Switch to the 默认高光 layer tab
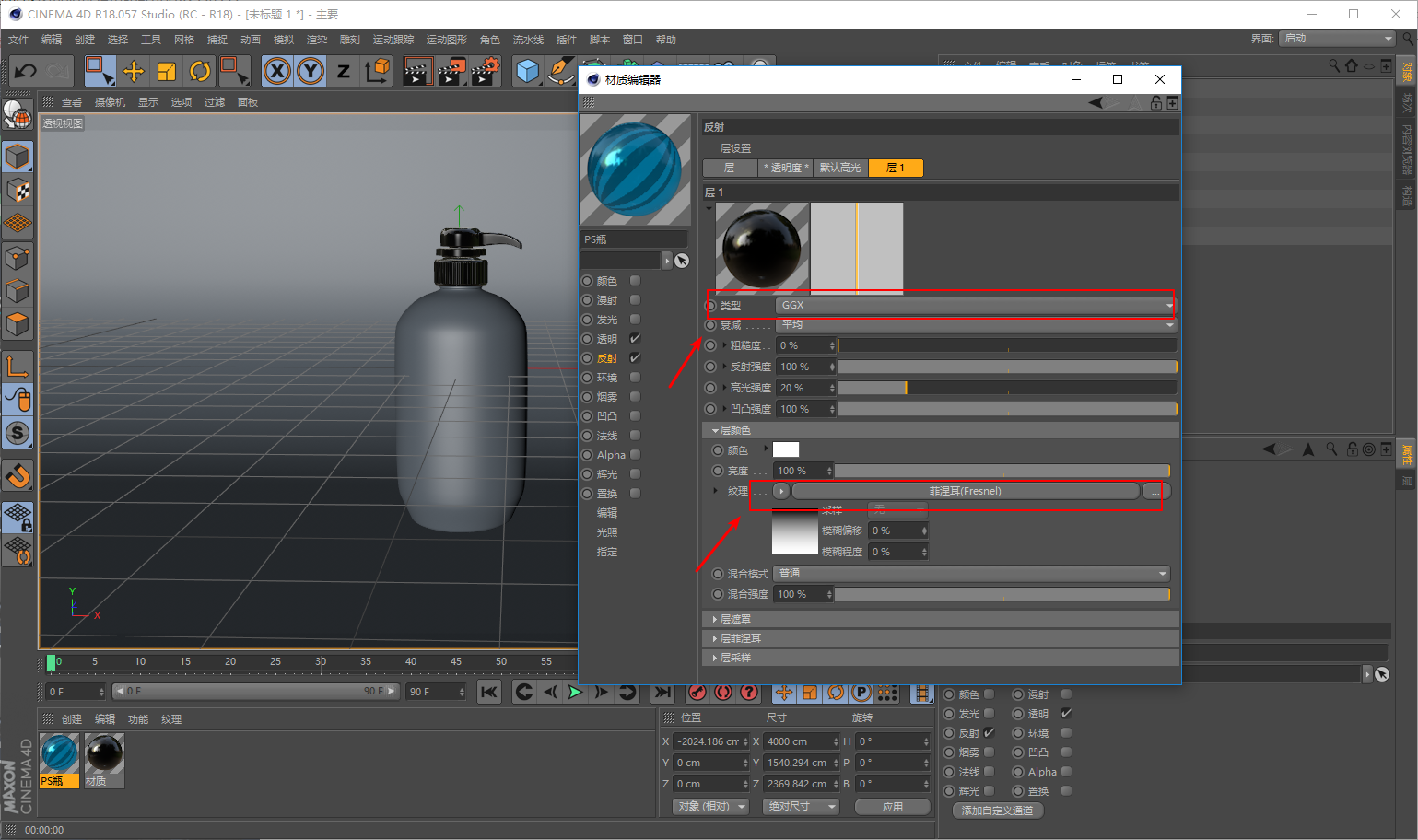The width and height of the screenshot is (1418, 840). tap(840, 168)
